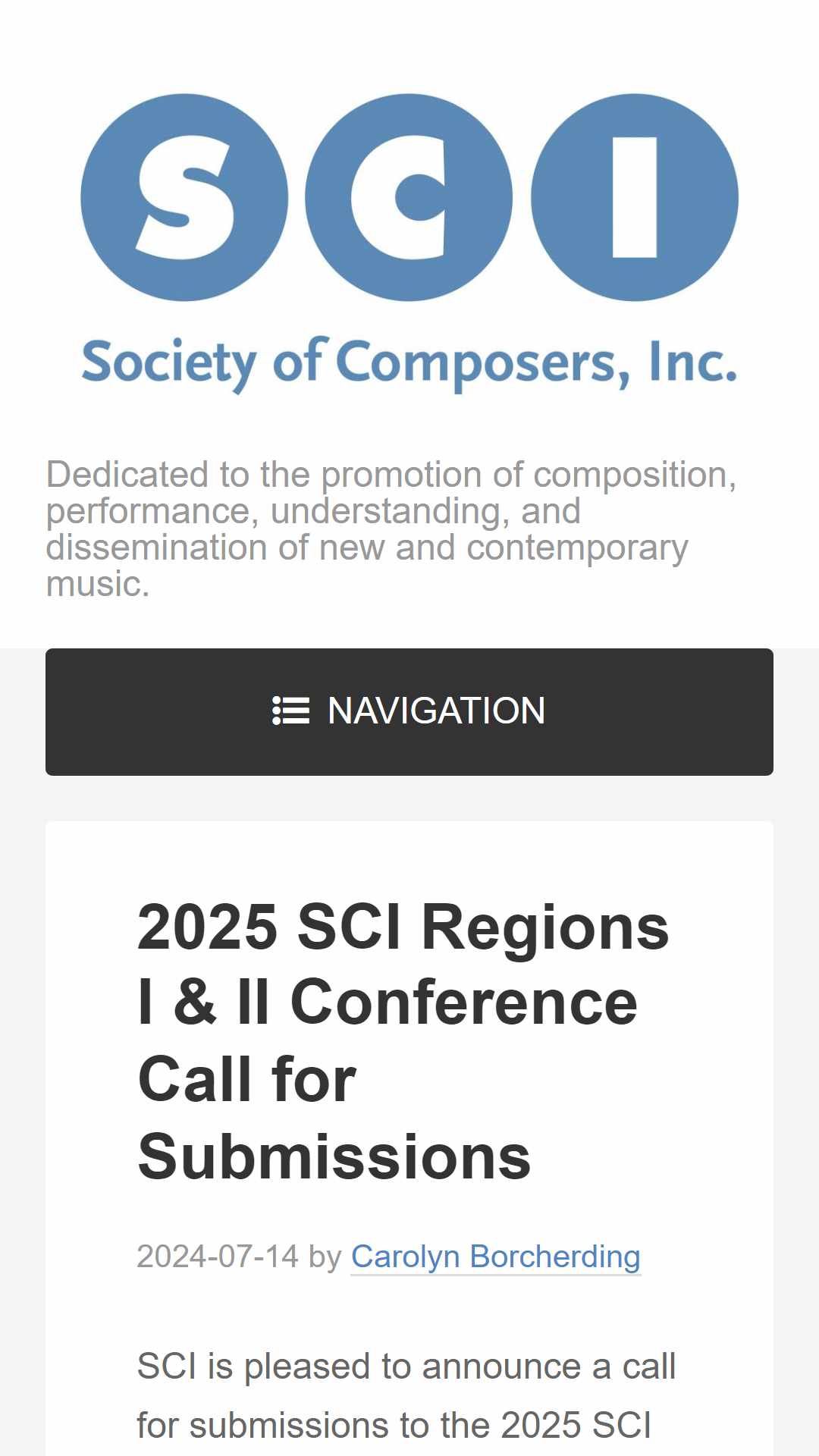This screenshot has height=1456, width=819.
Task: Click 'Society of Composers, Inc.' logo text
Action: 409,363
